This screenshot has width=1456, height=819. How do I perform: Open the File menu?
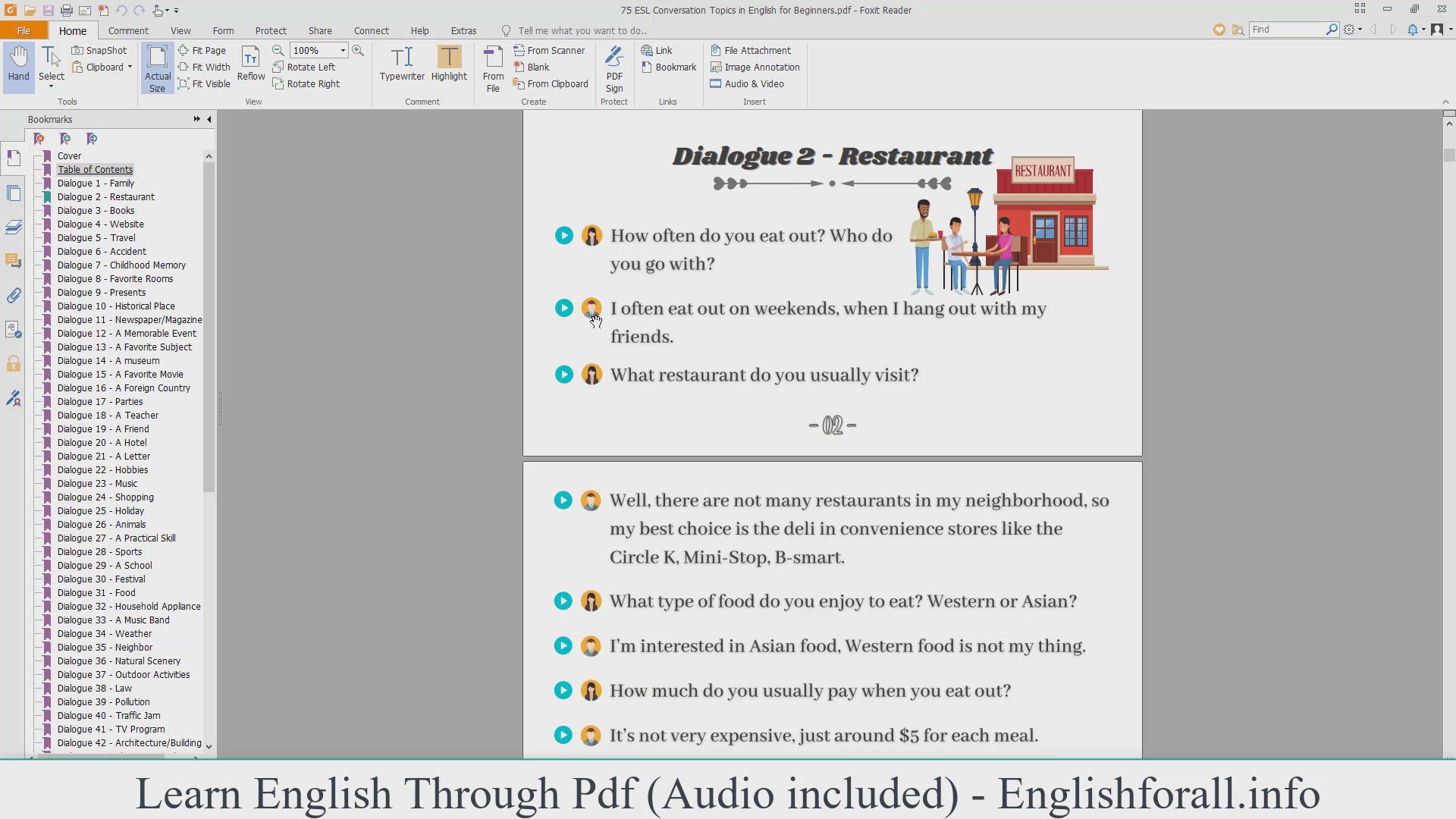pos(24,30)
